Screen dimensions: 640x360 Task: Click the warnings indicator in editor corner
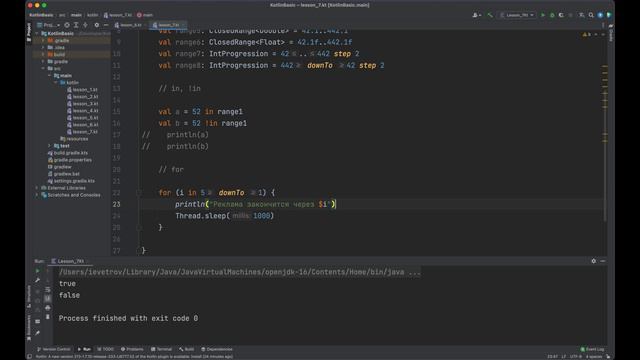[587, 35]
